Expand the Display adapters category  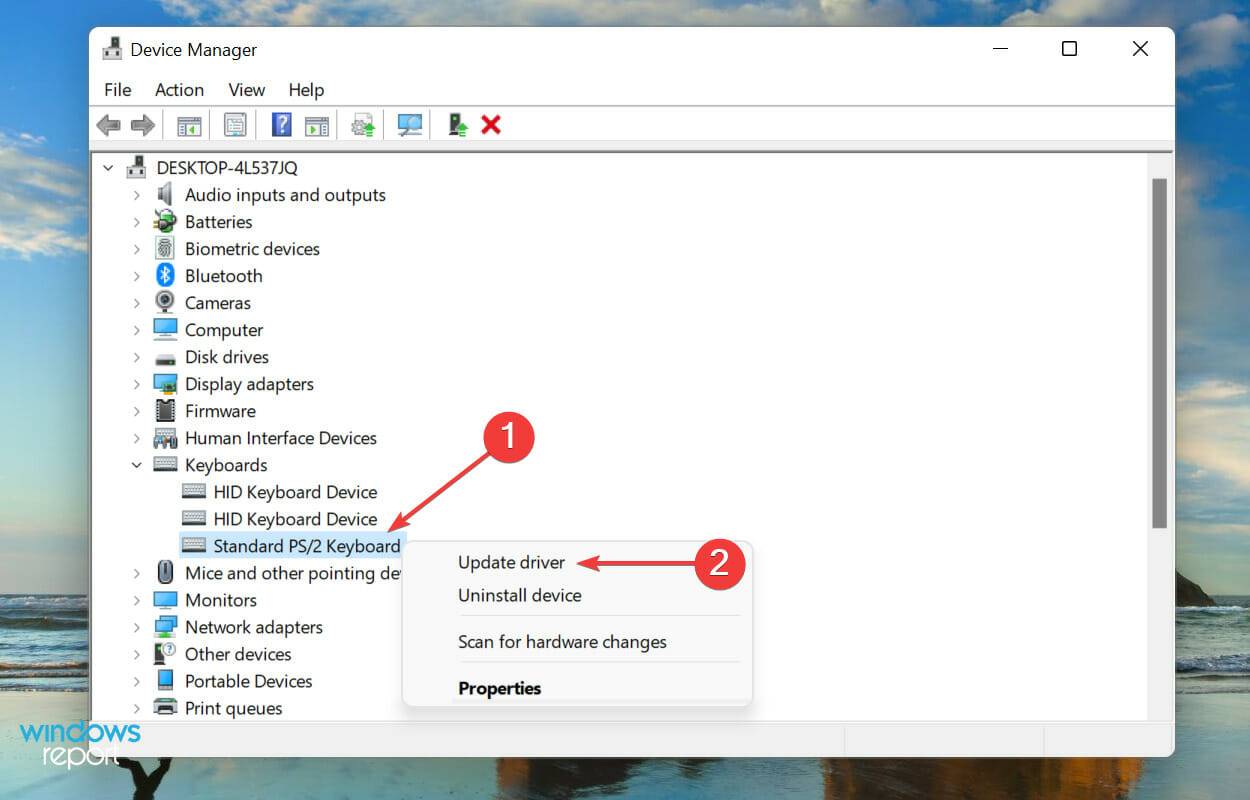[x=138, y=384]
